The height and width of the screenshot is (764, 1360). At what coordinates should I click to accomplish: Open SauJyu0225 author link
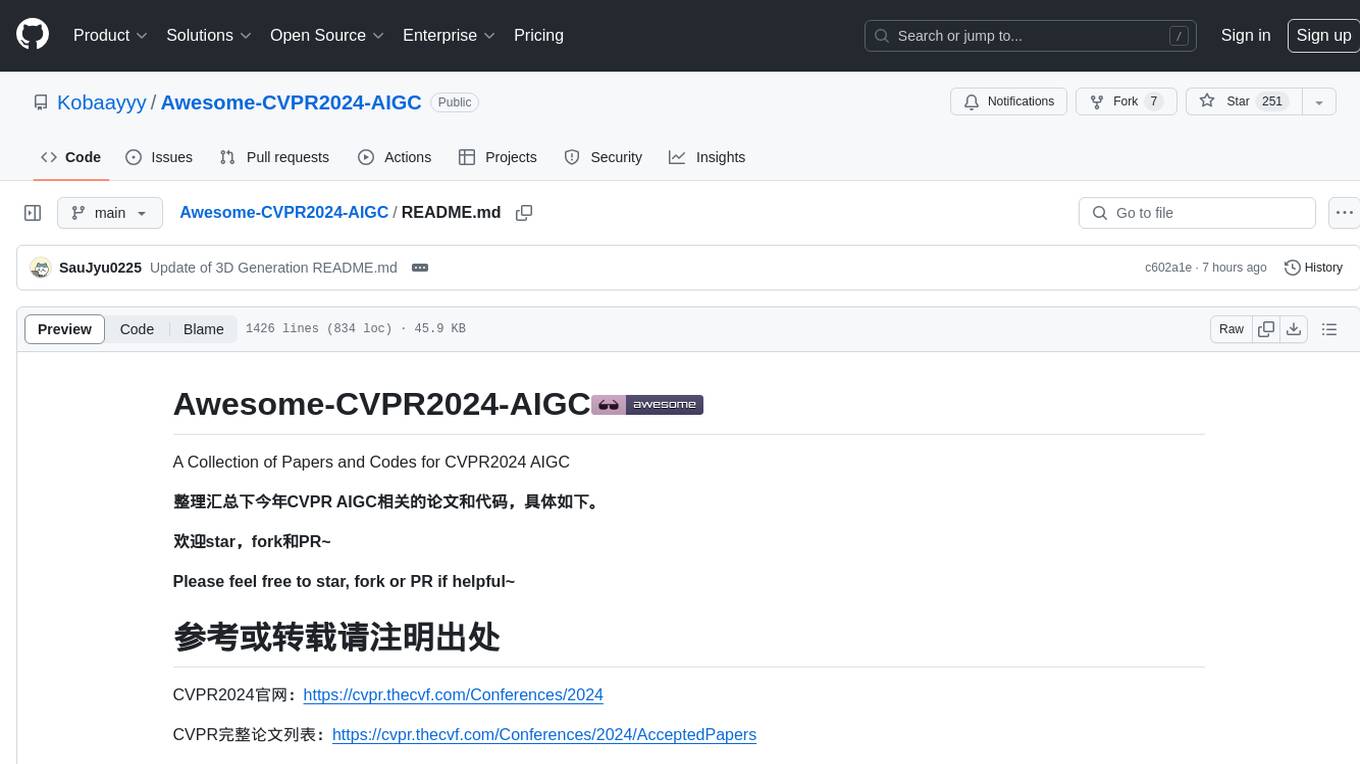[x=100, y=268]
